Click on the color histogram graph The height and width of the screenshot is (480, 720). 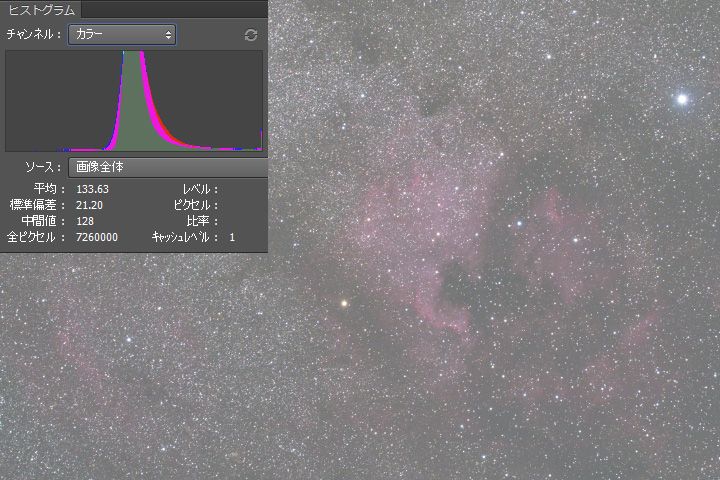tap(134, 101)
